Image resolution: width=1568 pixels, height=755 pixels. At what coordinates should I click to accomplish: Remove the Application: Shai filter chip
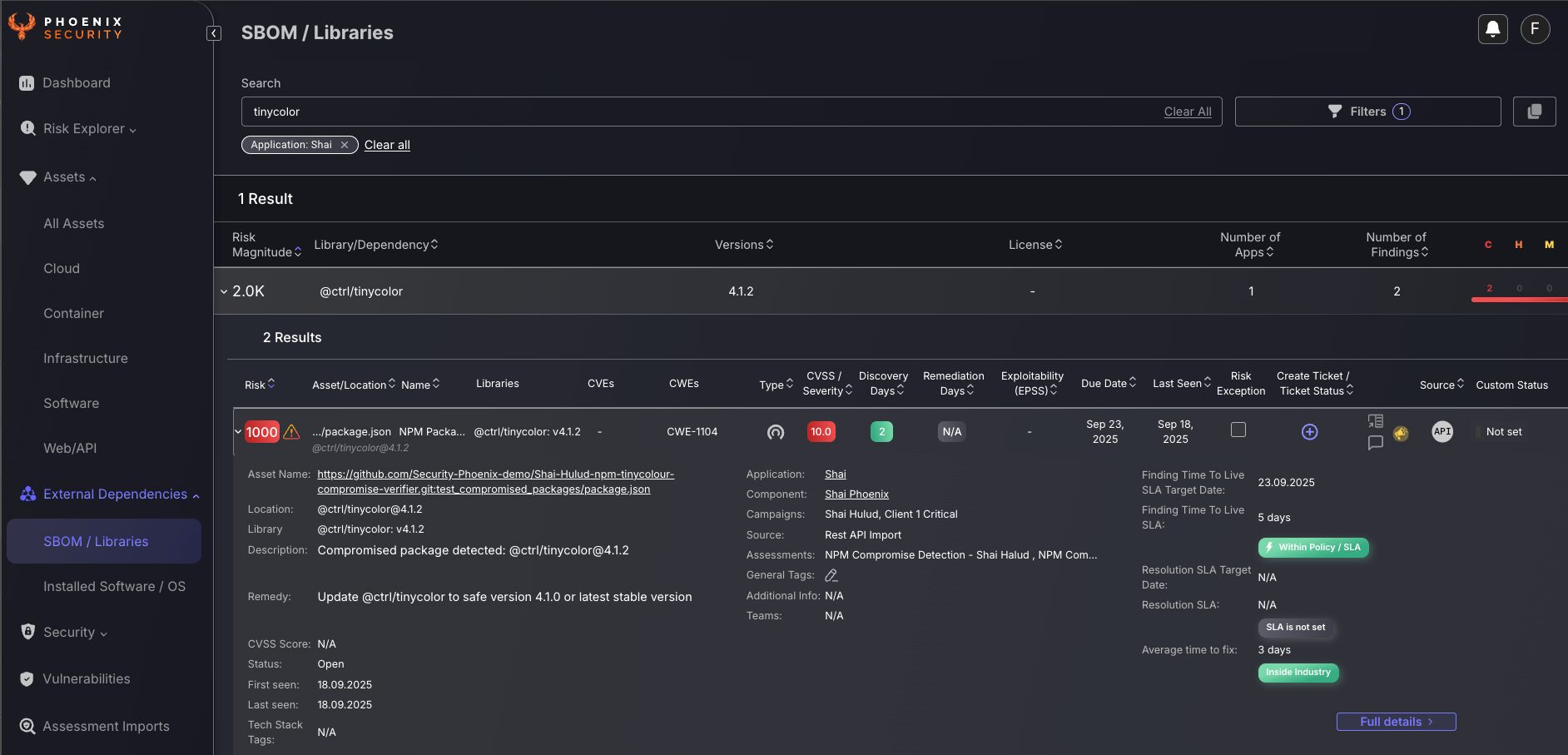[x=345, y=145]
